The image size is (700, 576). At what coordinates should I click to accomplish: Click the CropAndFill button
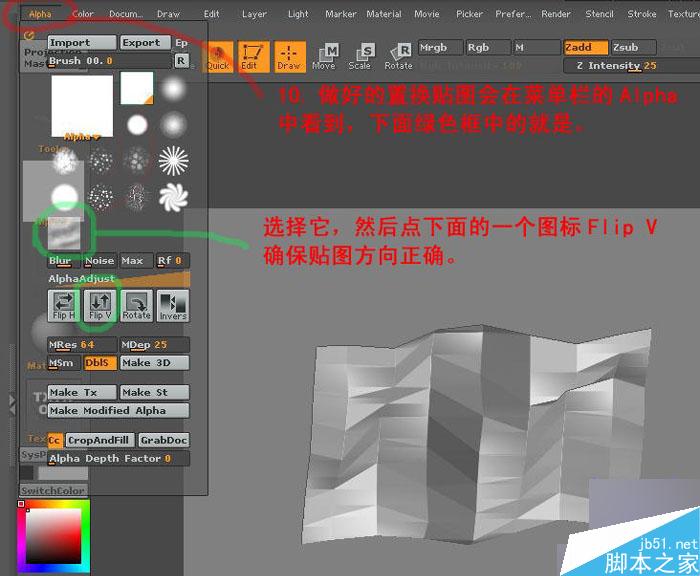pyautogui.click(x=100, y=440)
